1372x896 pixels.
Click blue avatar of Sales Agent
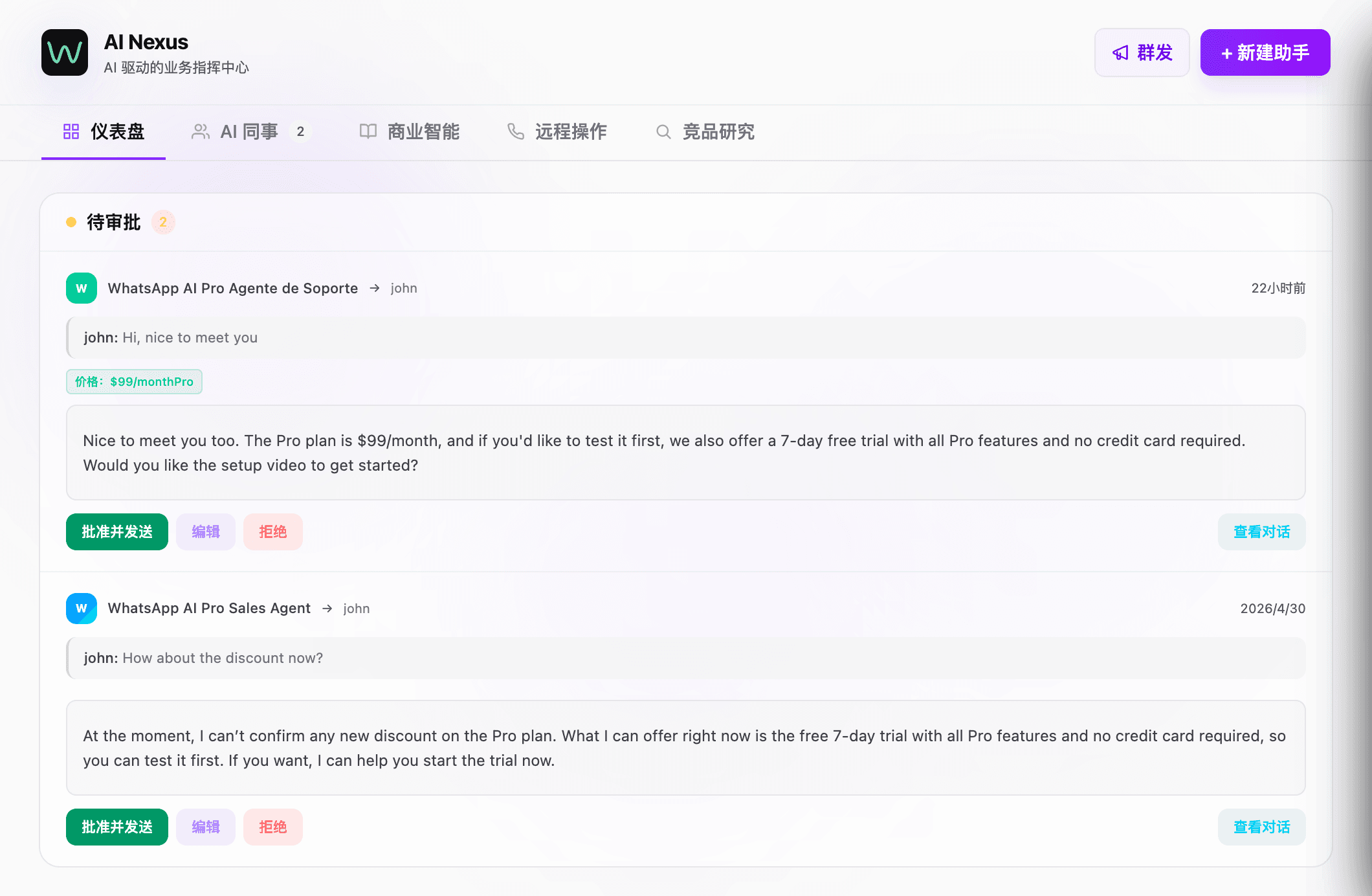(82, 609)
